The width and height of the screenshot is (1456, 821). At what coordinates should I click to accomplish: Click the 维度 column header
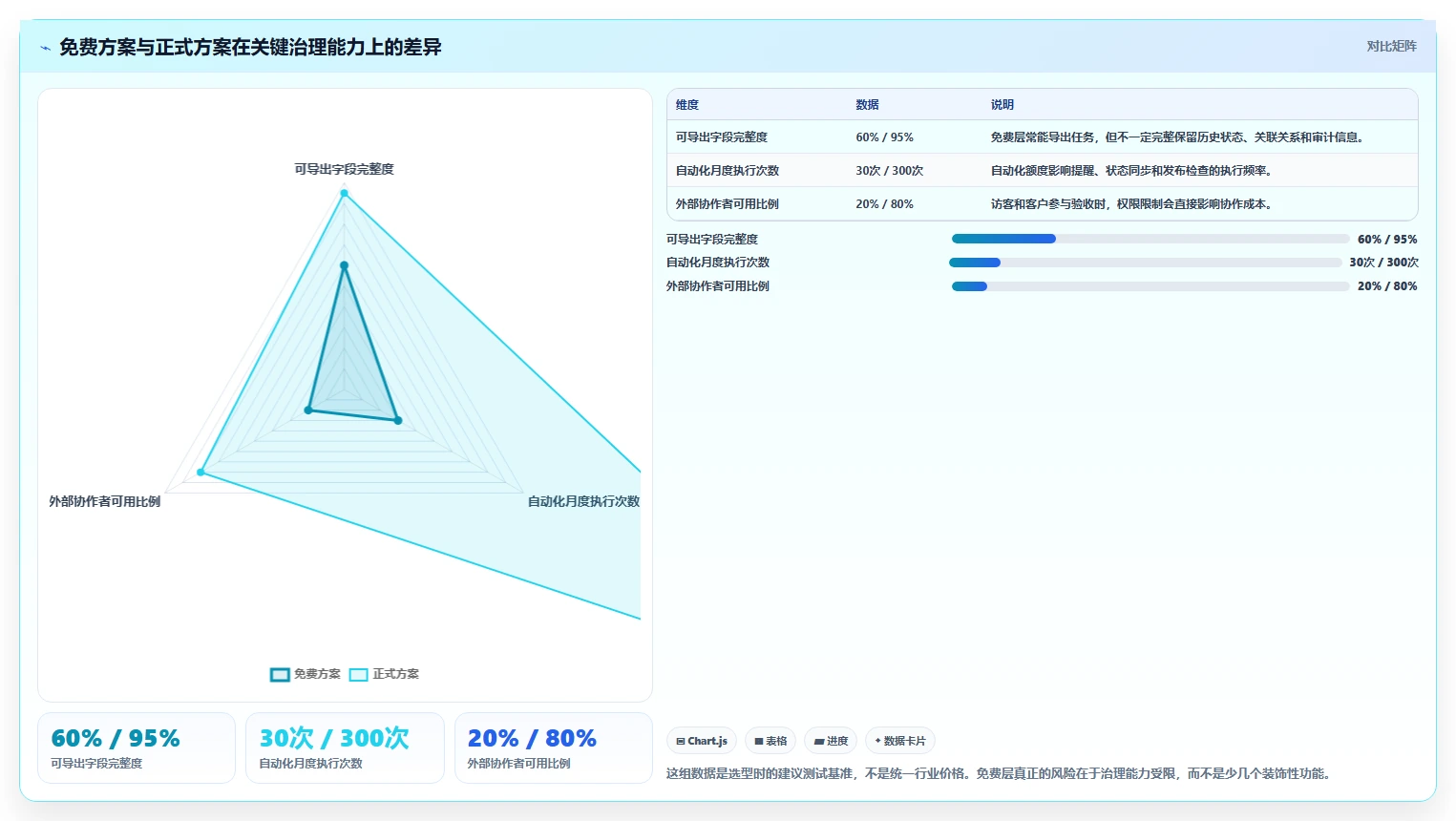[687, 105]
